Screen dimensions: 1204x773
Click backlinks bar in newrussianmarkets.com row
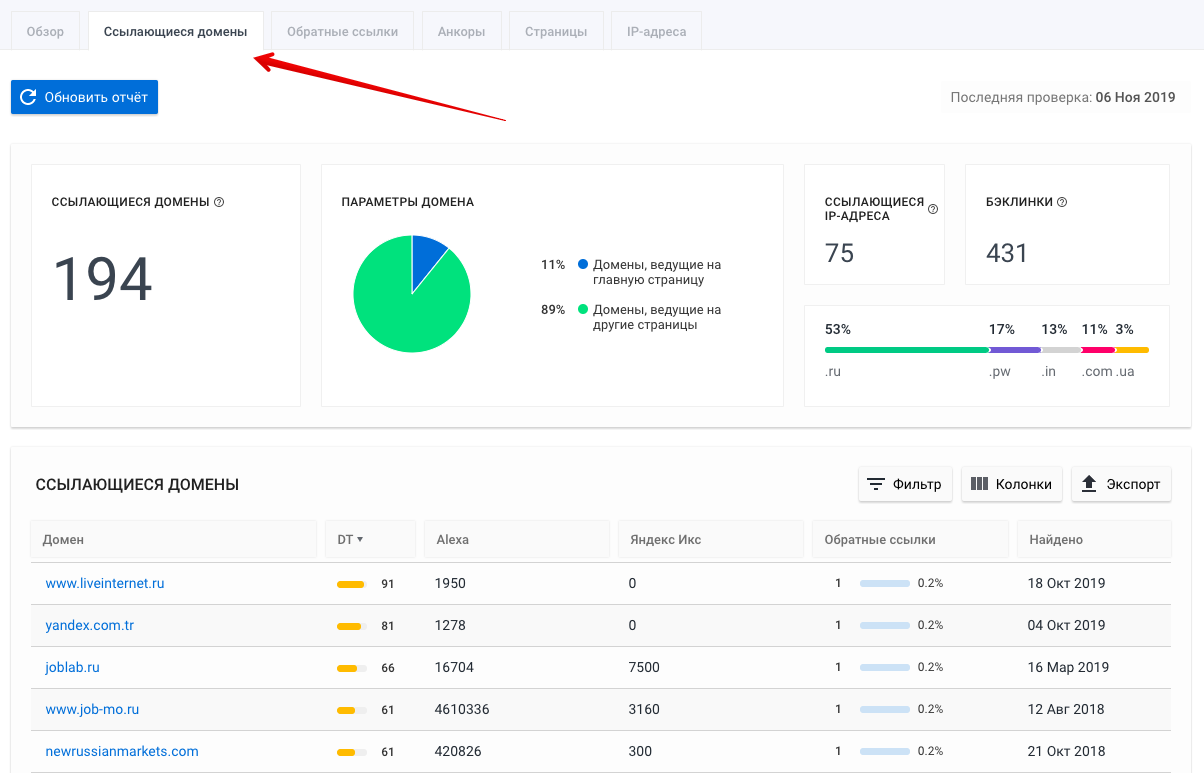point(885,751)
